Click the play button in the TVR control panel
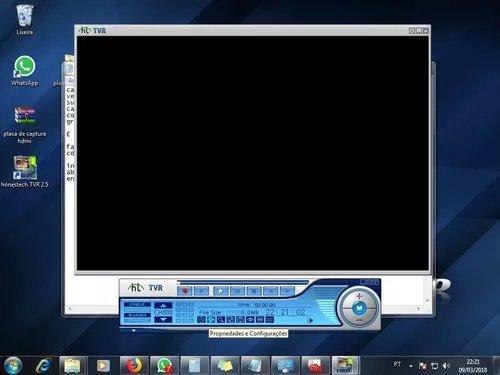The image size is (500, 375). [221, 291]
